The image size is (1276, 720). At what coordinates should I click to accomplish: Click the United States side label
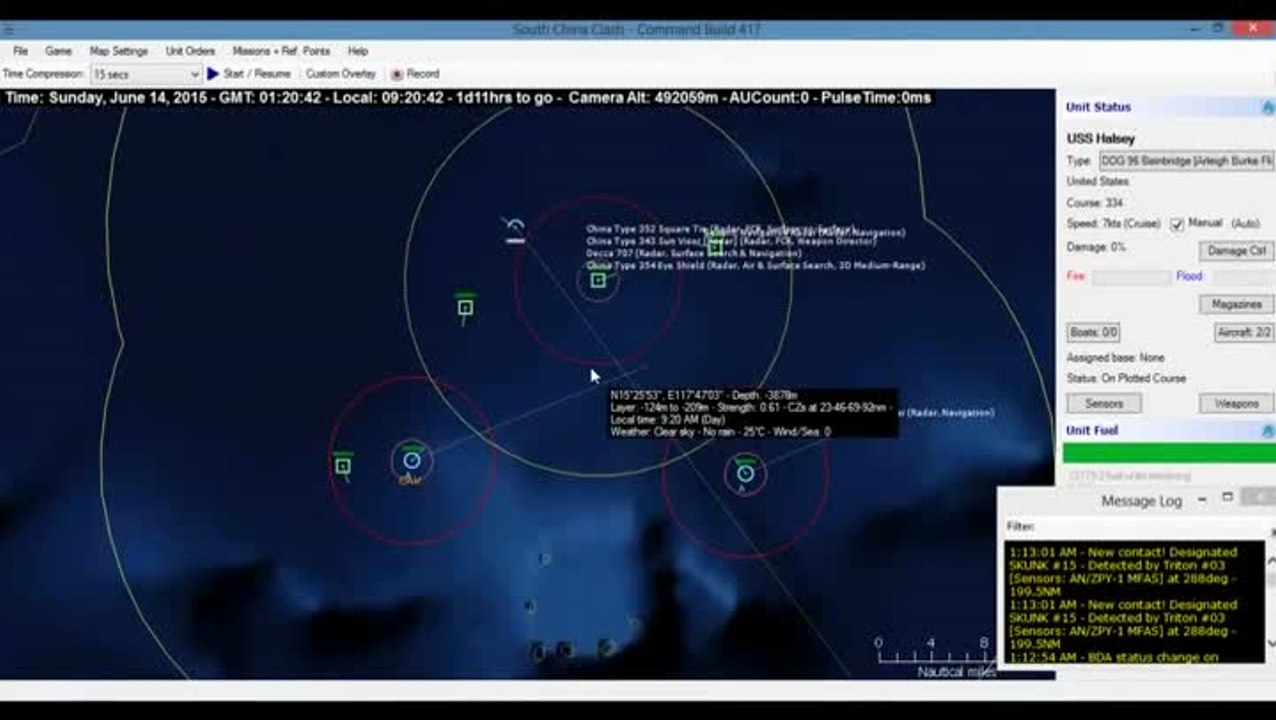click(x=1097, y=182)
